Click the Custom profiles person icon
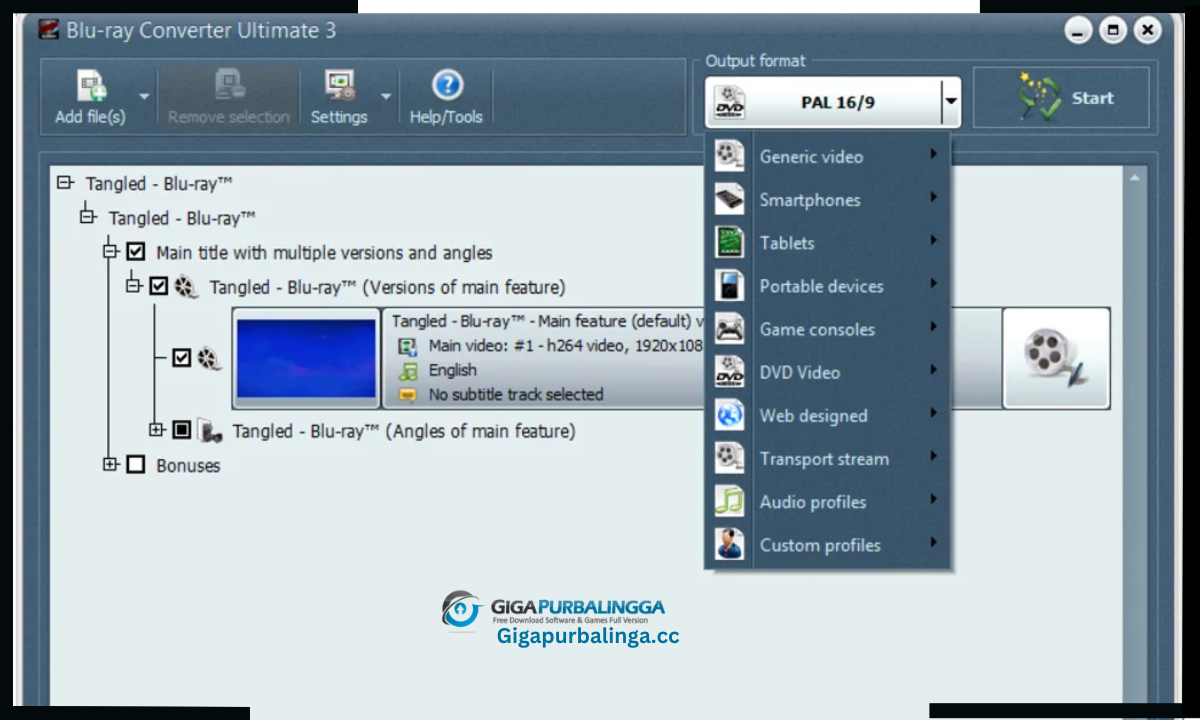The height and width of the screenshot is (720, 1200). (x=730, y=544)
